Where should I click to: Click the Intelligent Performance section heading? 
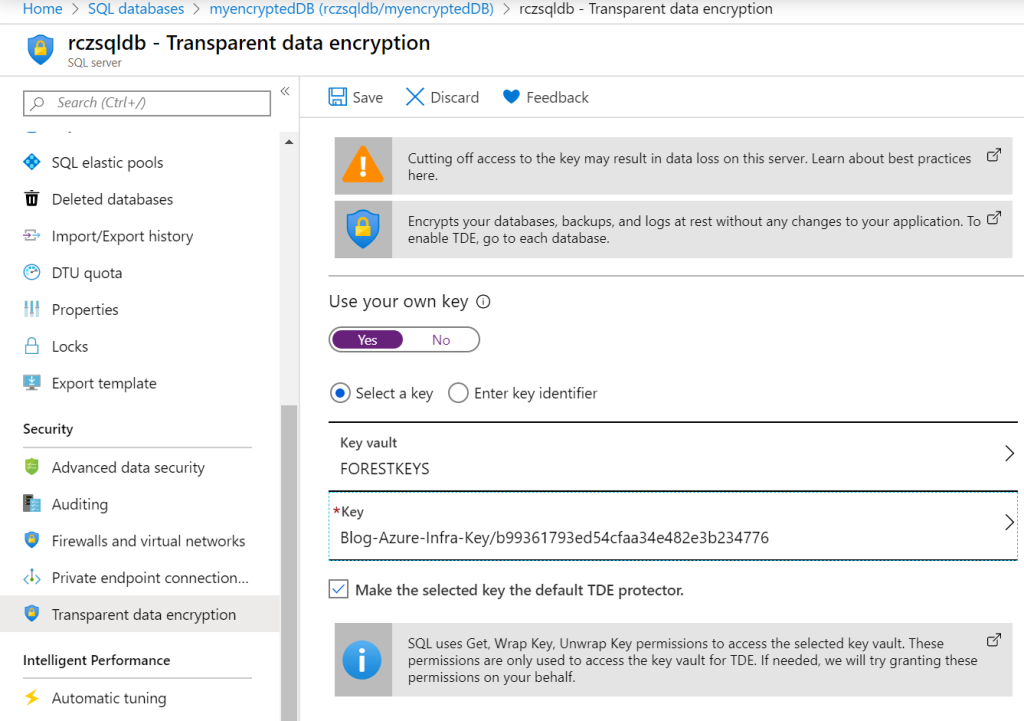[x=97, y=660]
